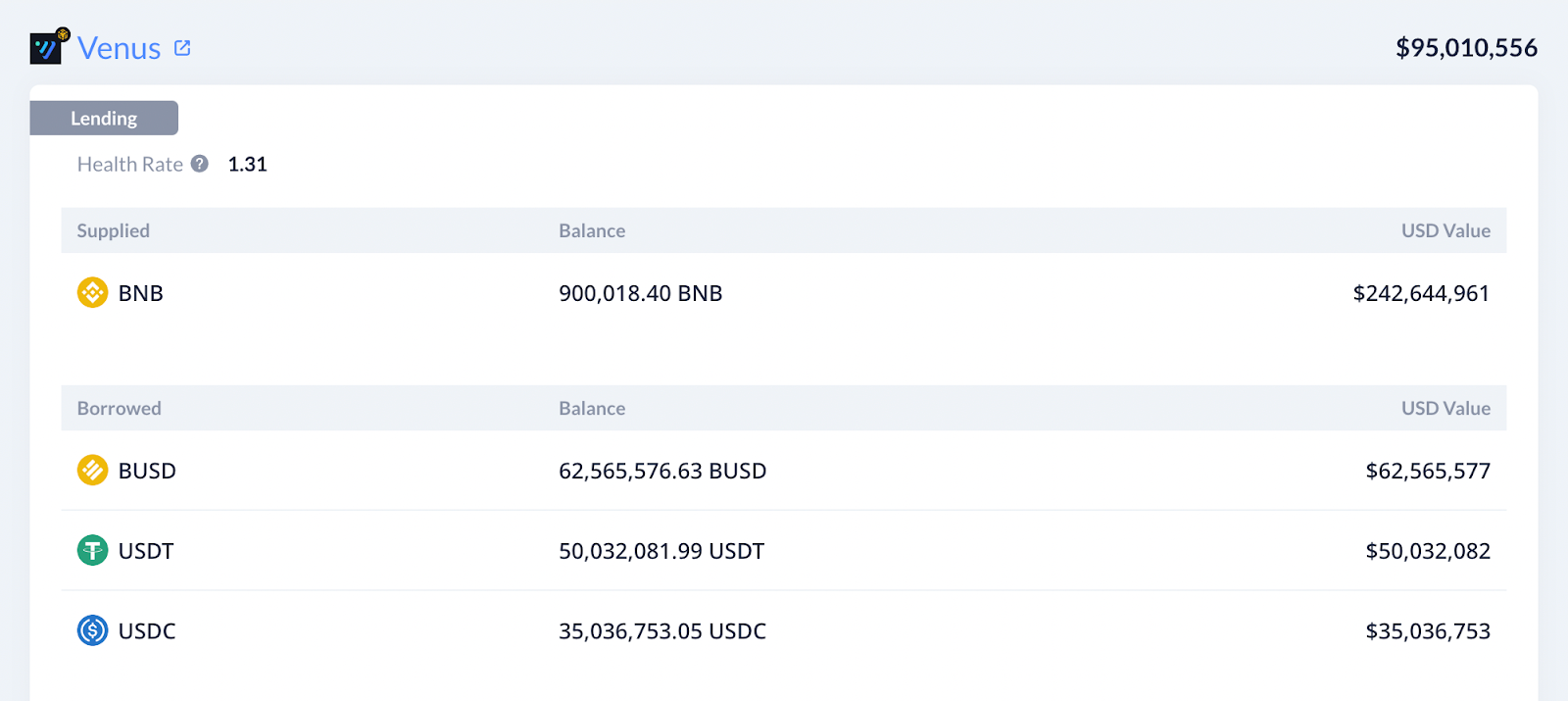Click the Venus protocol logo icon
The width and height of the screenshot is (1568, 701).
tap(49, 46)
